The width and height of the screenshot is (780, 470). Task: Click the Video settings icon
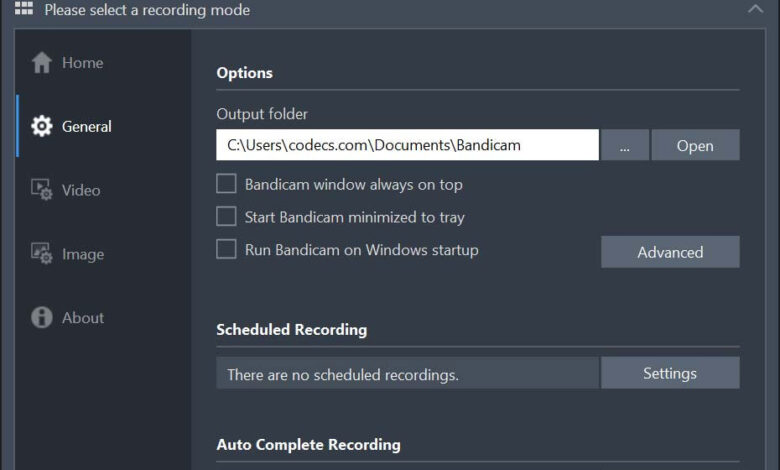42,189
